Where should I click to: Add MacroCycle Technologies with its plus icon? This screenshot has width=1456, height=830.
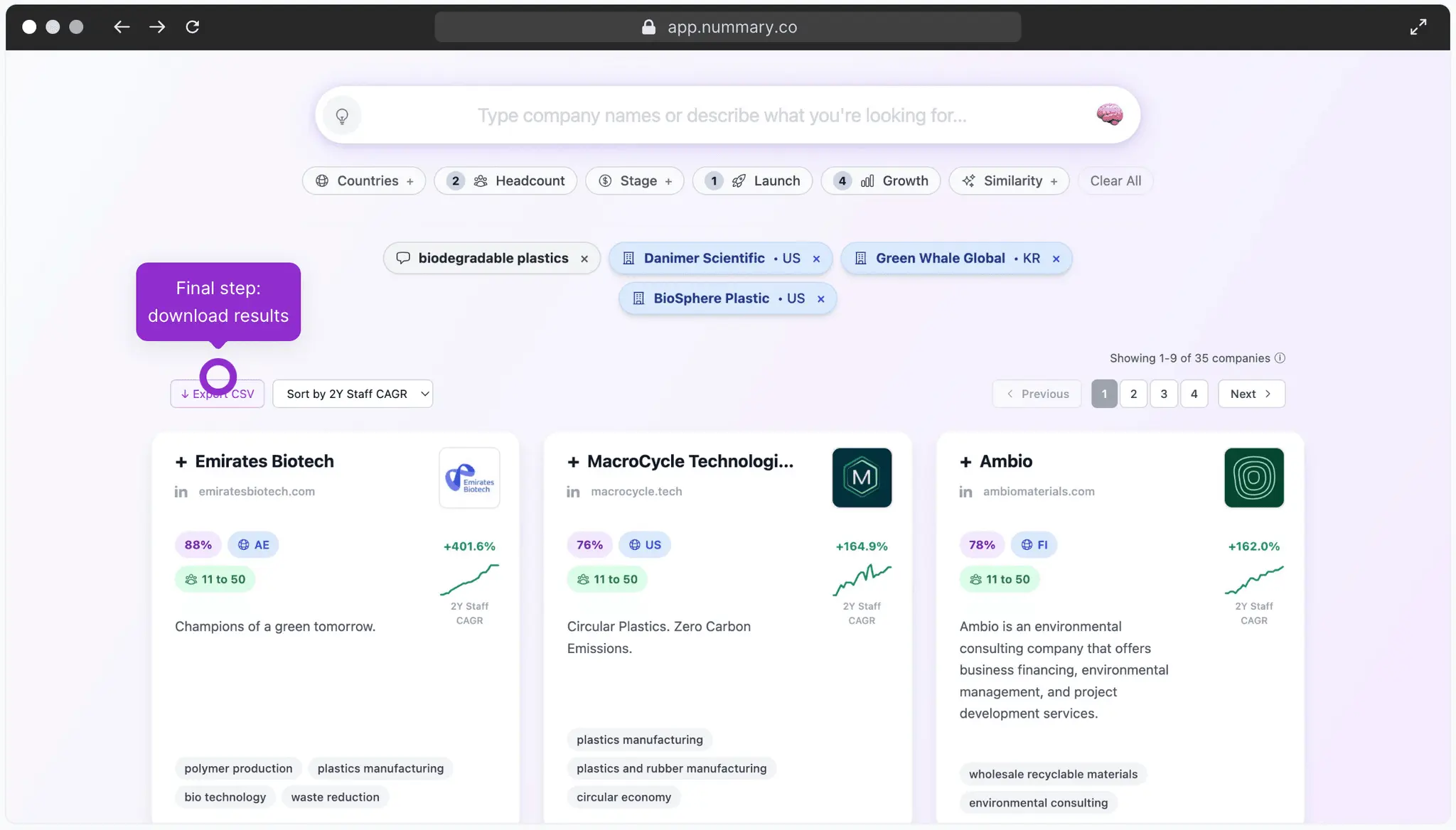pyautogui.click(x=573, y=462)
